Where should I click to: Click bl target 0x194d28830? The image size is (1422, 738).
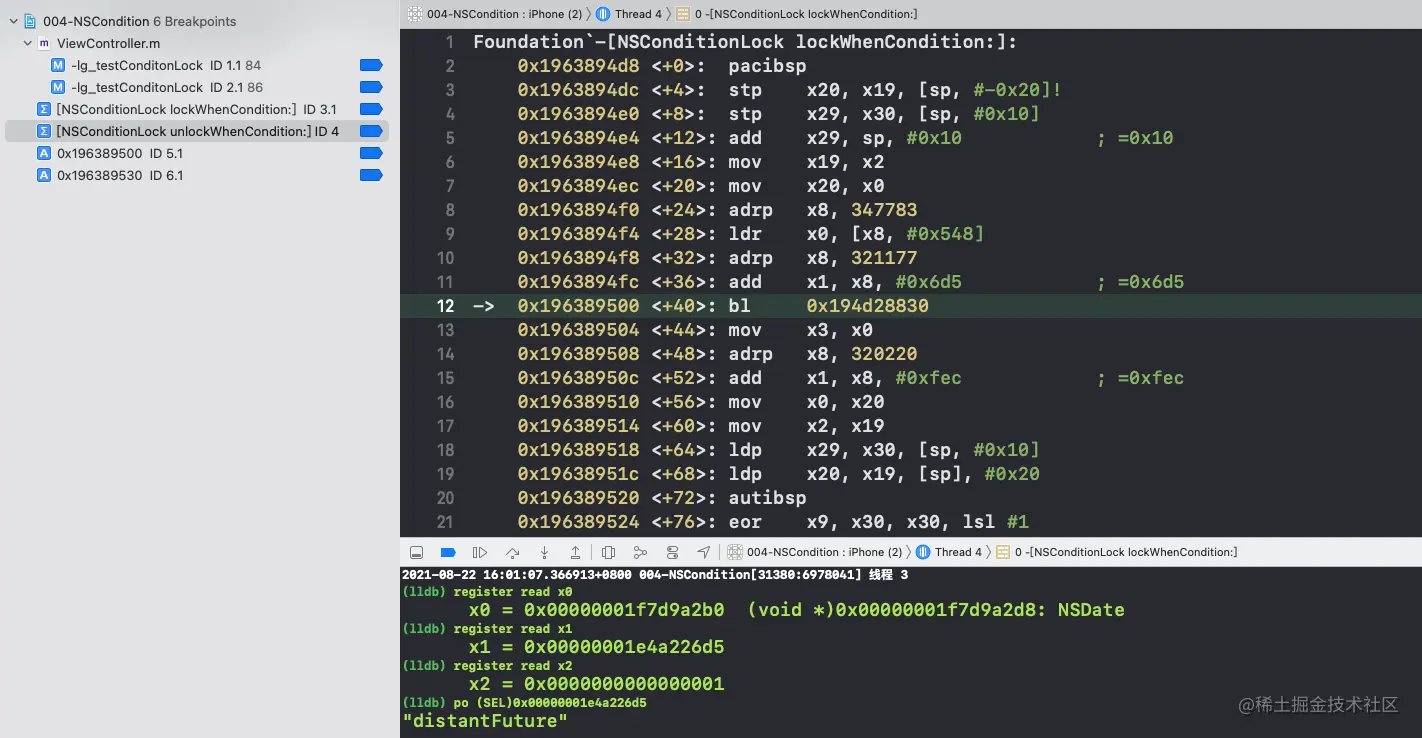click(x=867, y=306)
